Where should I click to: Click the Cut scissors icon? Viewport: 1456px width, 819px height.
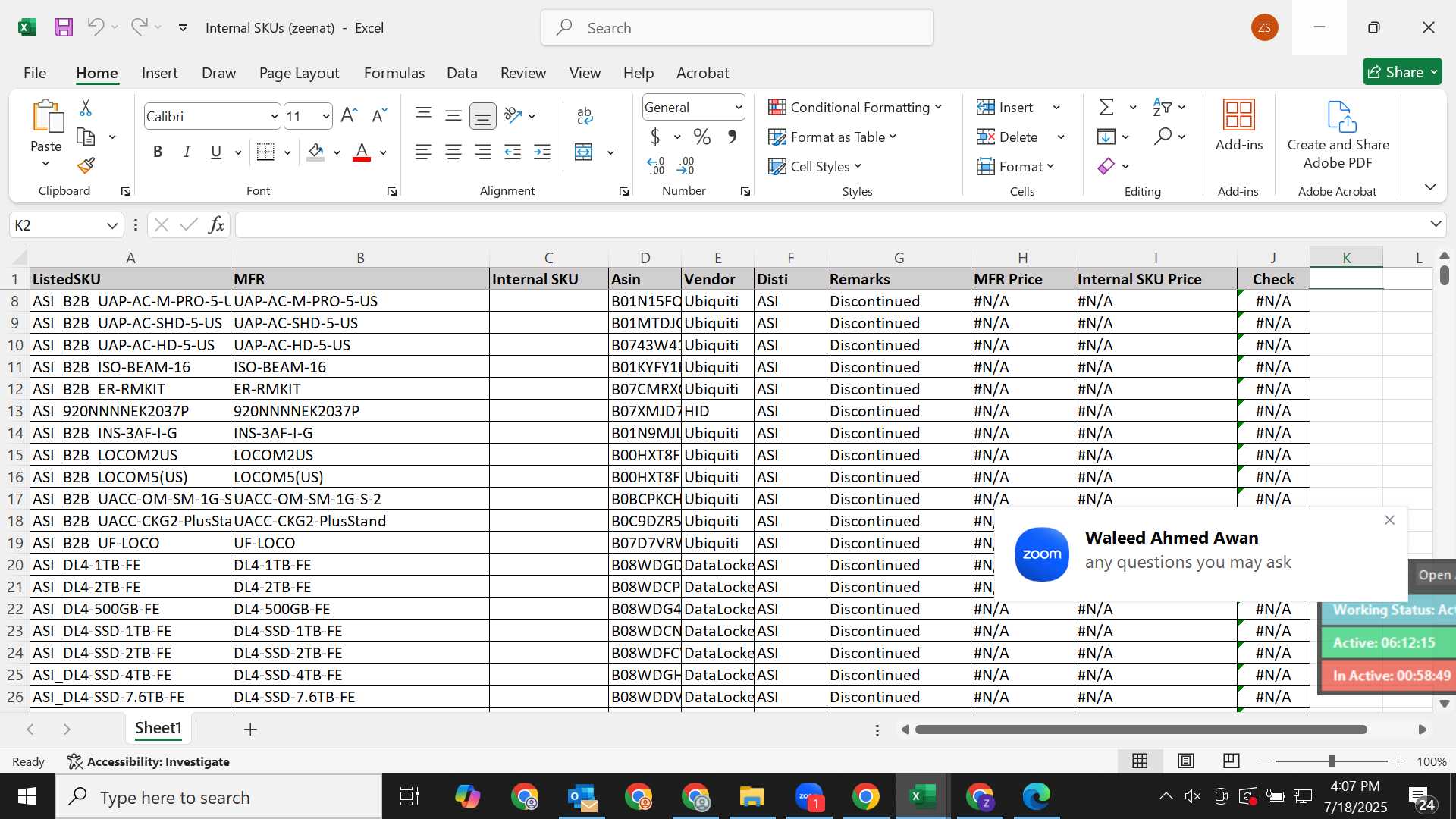coord(86,108)
